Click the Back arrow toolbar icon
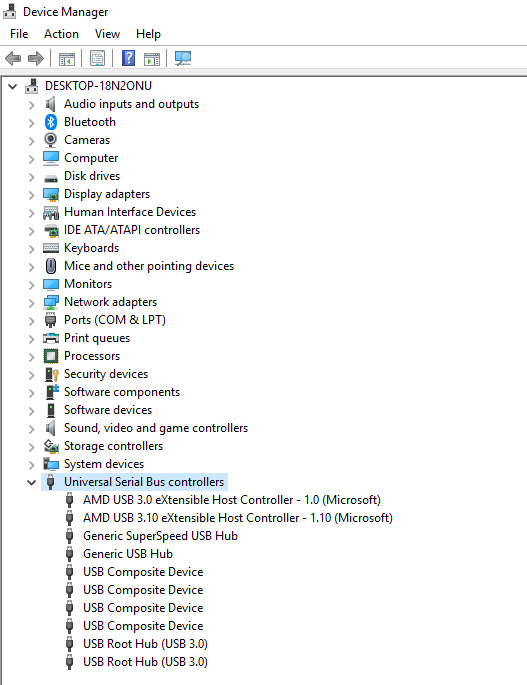The height and width of the screenshot is (685, 527). coord(13,58)
